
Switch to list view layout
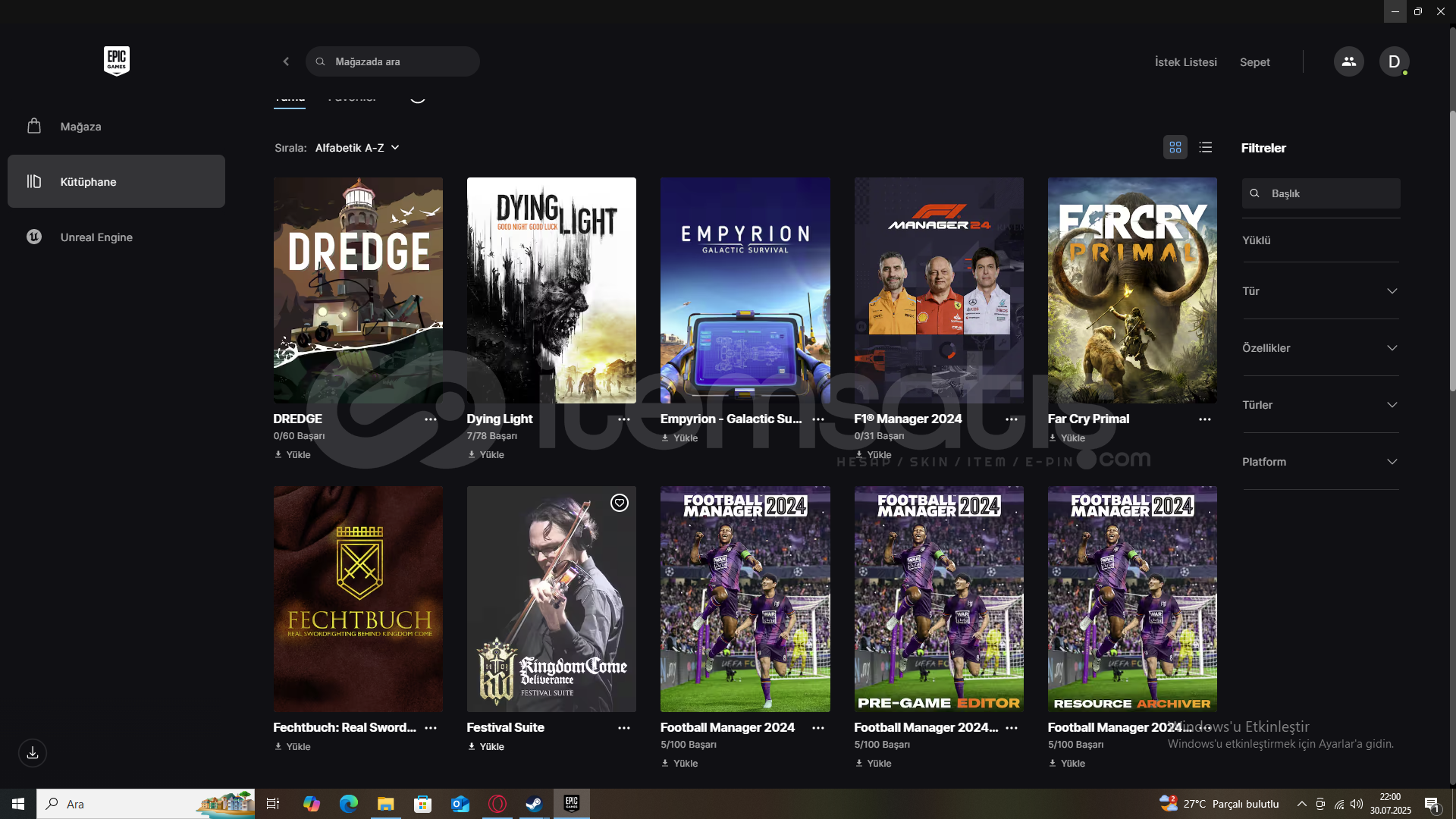[1206, 147]
